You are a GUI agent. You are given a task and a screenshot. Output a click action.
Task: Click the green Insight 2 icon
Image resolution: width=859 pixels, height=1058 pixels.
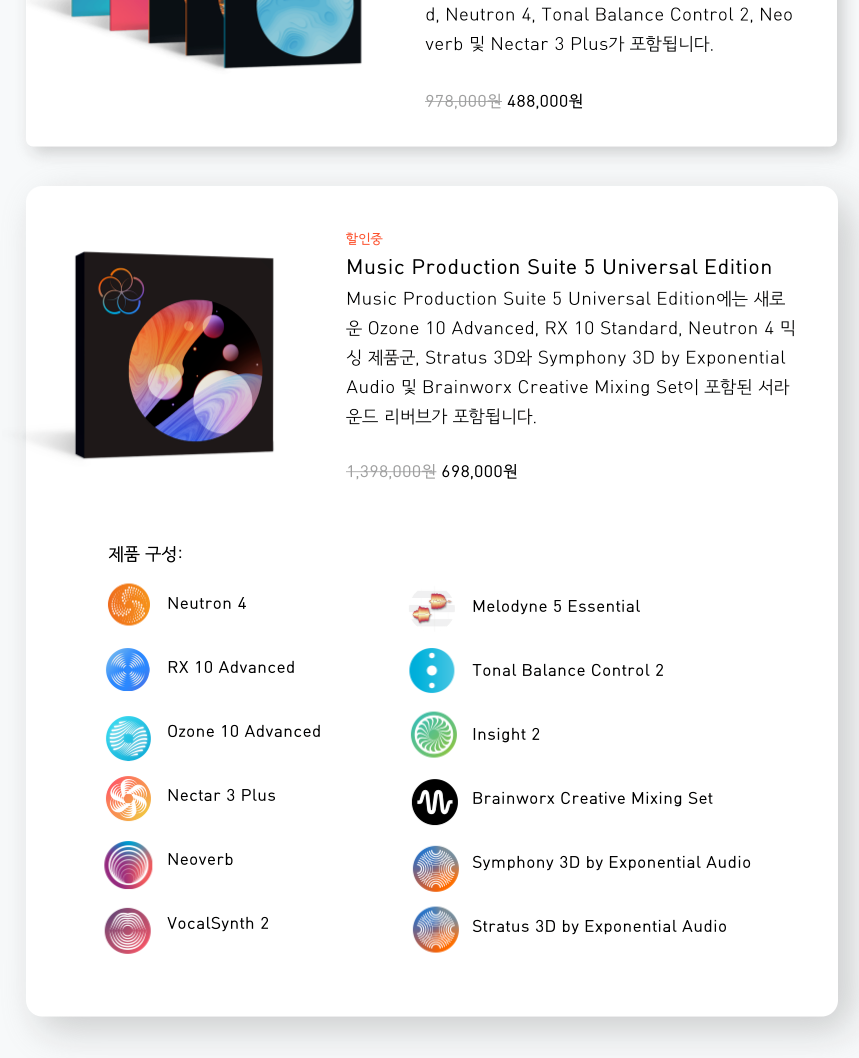pos(434,734)
